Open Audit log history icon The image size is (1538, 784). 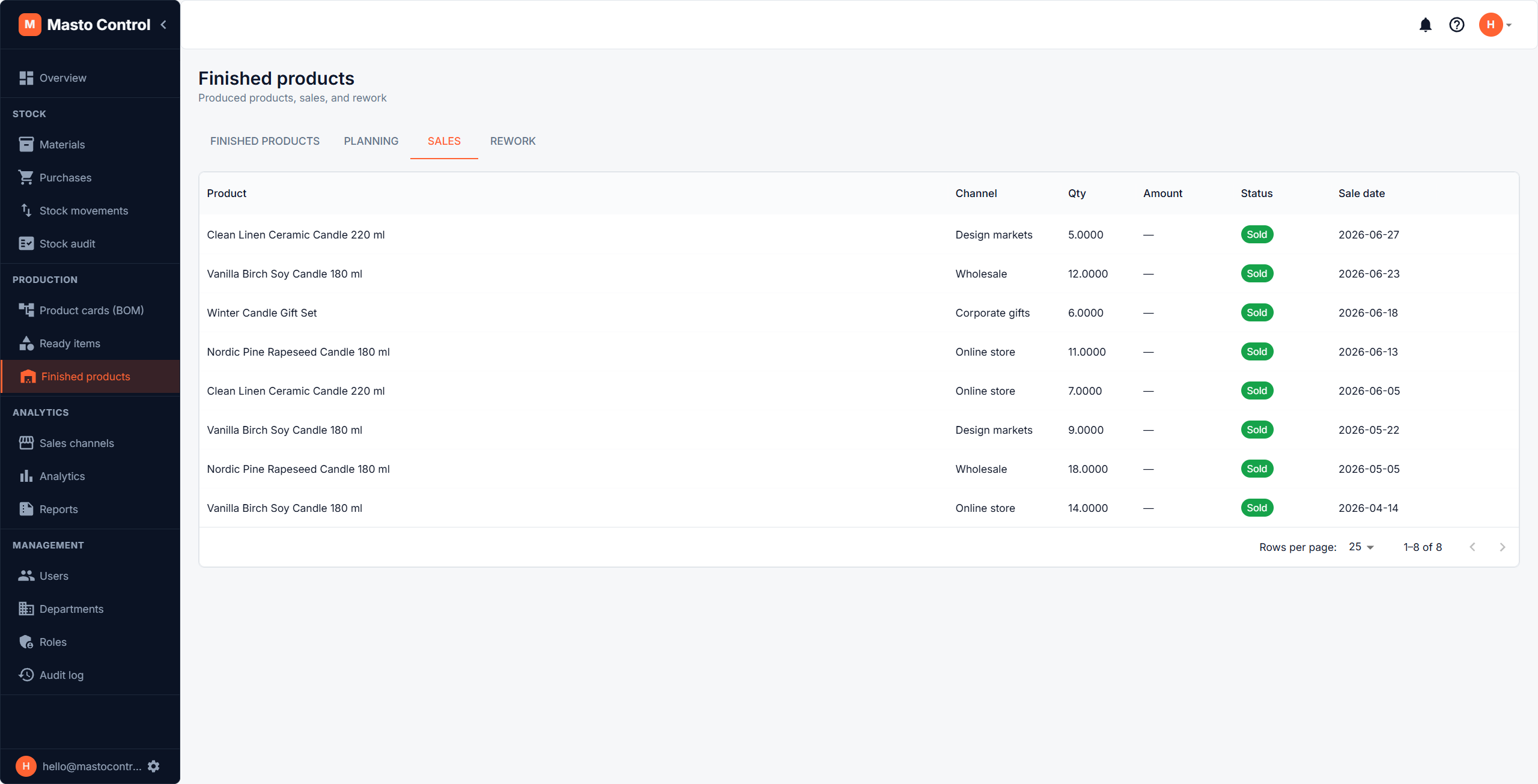pos(26,675)
